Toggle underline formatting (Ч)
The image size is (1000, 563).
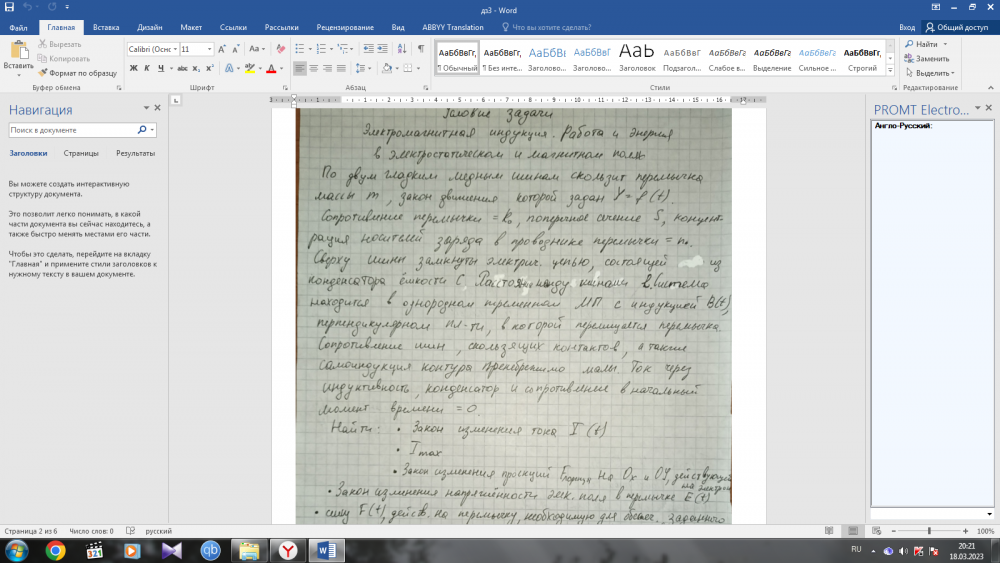pos(161,68)
